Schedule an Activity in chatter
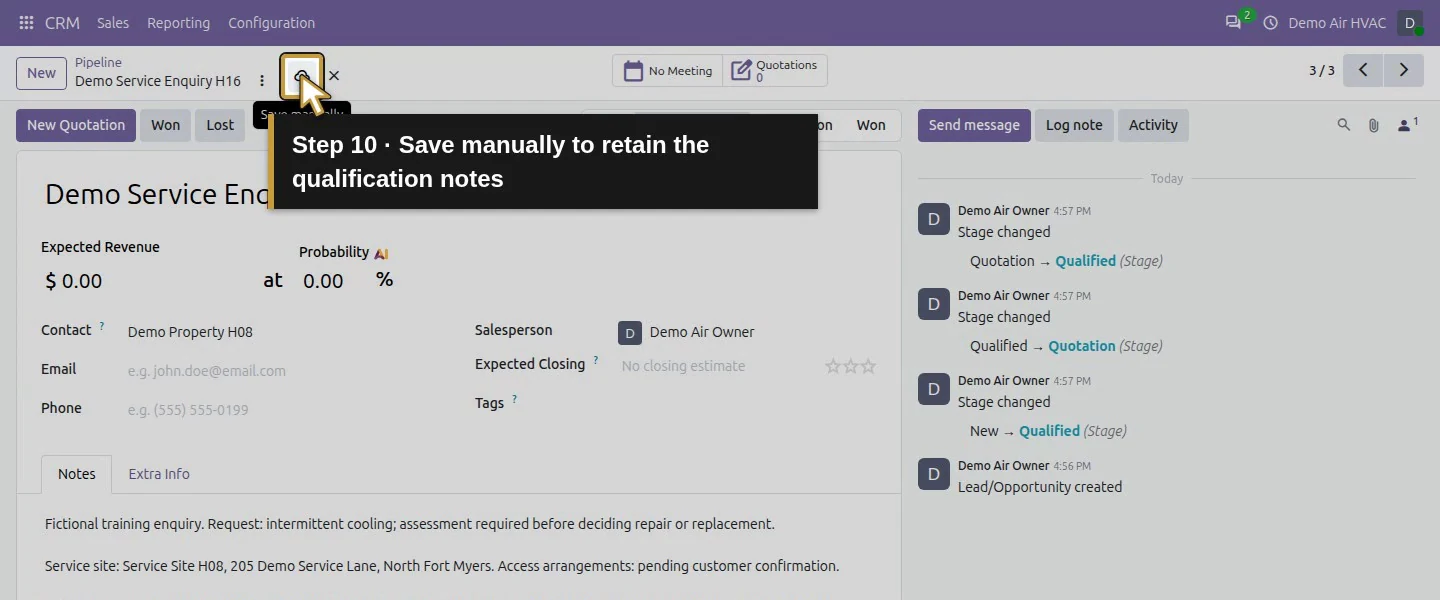The width and height of the screenshot is (1440, 600). point(1153,125)
